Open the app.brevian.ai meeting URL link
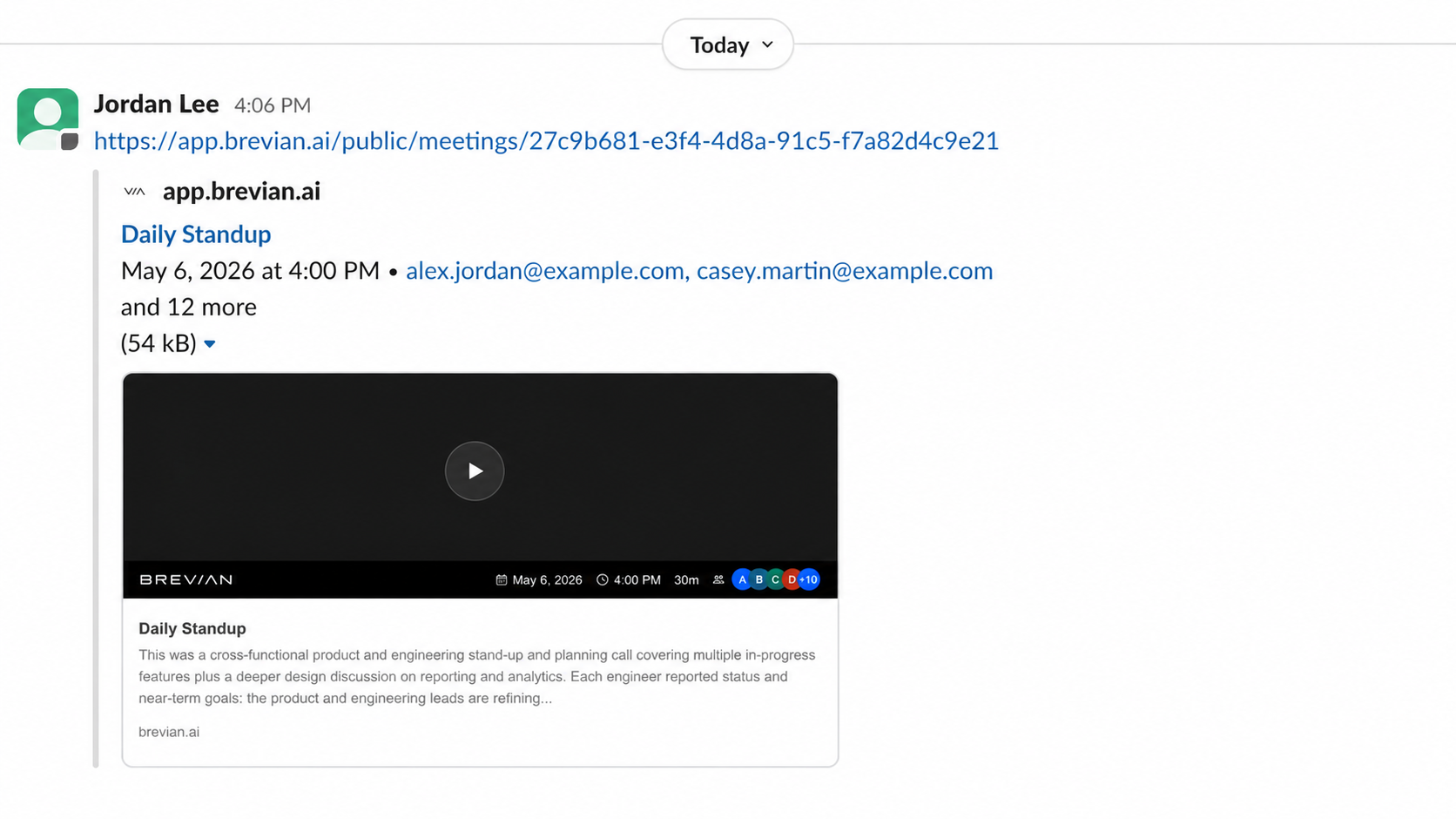 (546, 141)
